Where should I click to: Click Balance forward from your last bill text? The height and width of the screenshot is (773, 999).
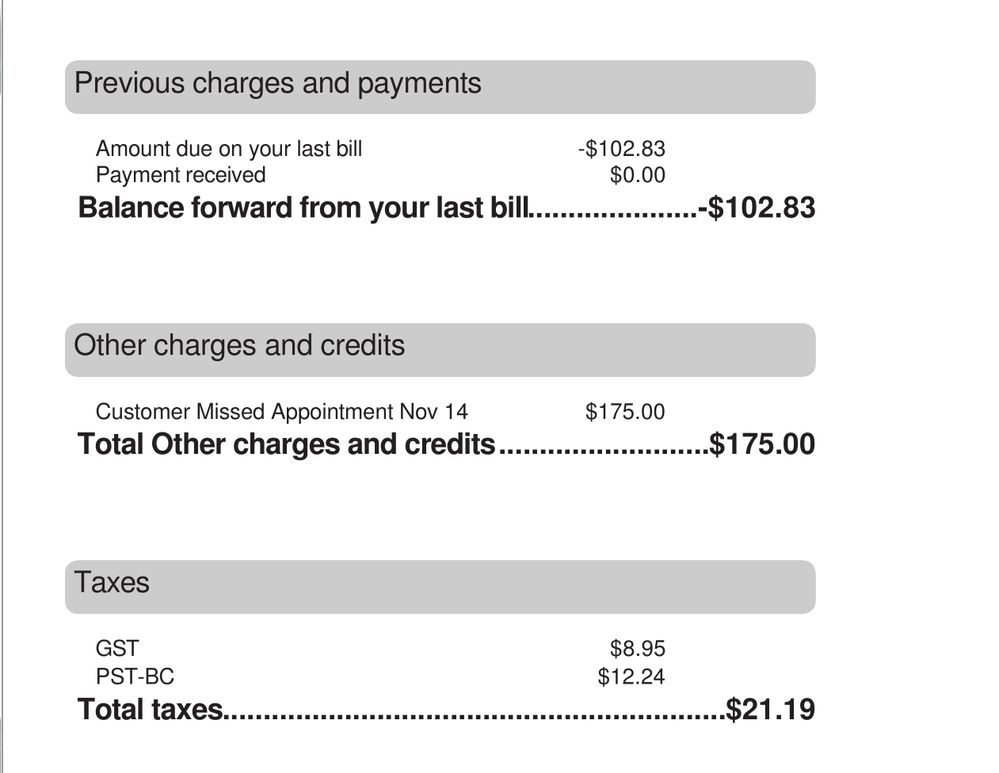[303, 208]
